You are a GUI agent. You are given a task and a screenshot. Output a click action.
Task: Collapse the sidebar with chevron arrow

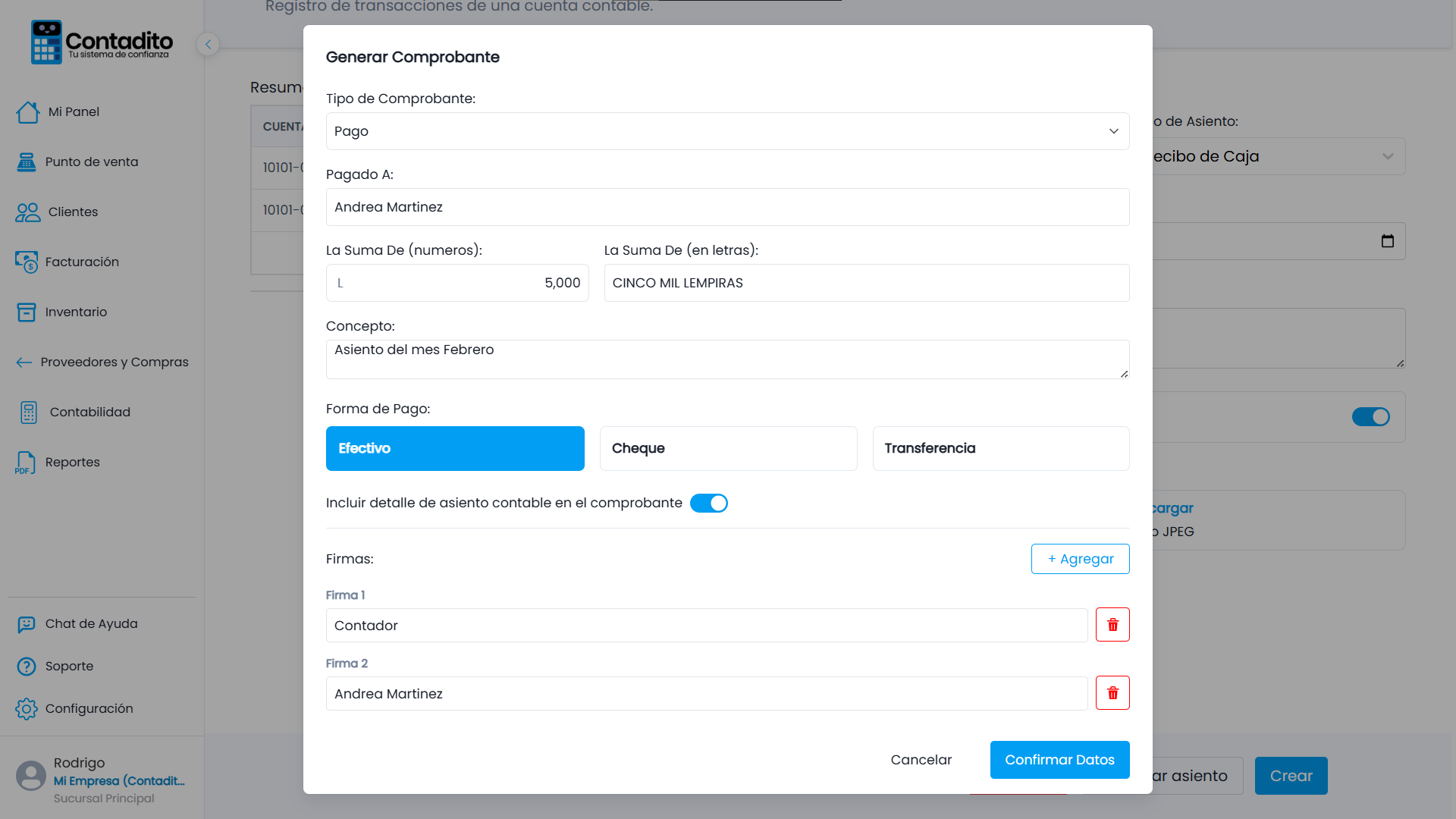208,44
